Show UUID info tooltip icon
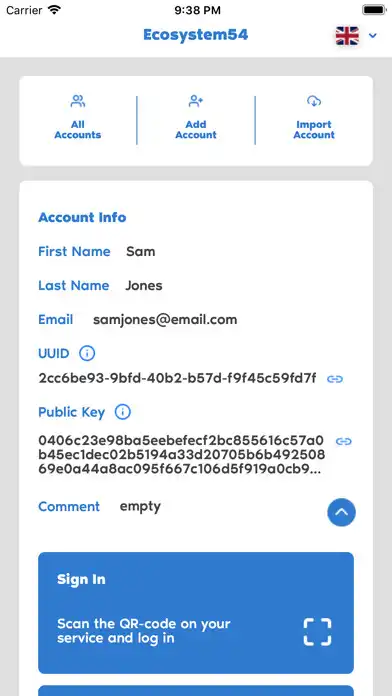Viewport: 392px width, 696px height. (x=87, y=353)
